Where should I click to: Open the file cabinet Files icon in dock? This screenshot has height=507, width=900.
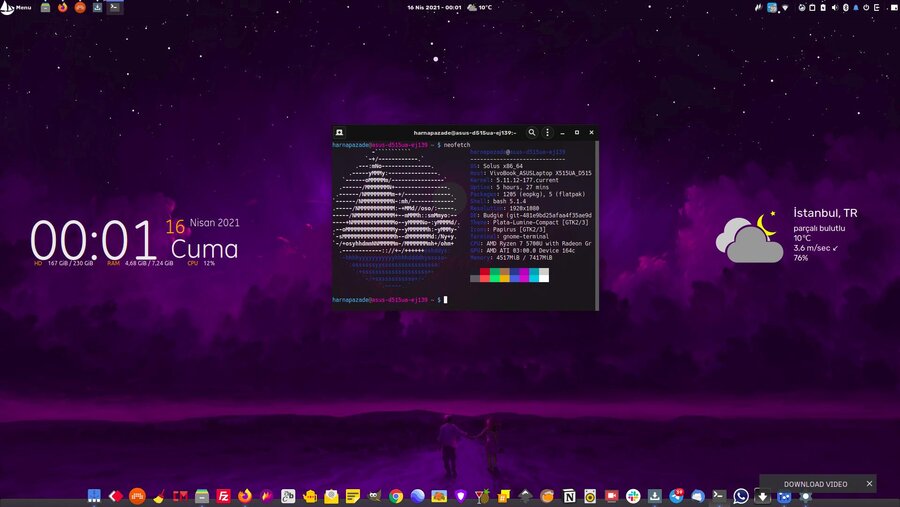point(202,496)
